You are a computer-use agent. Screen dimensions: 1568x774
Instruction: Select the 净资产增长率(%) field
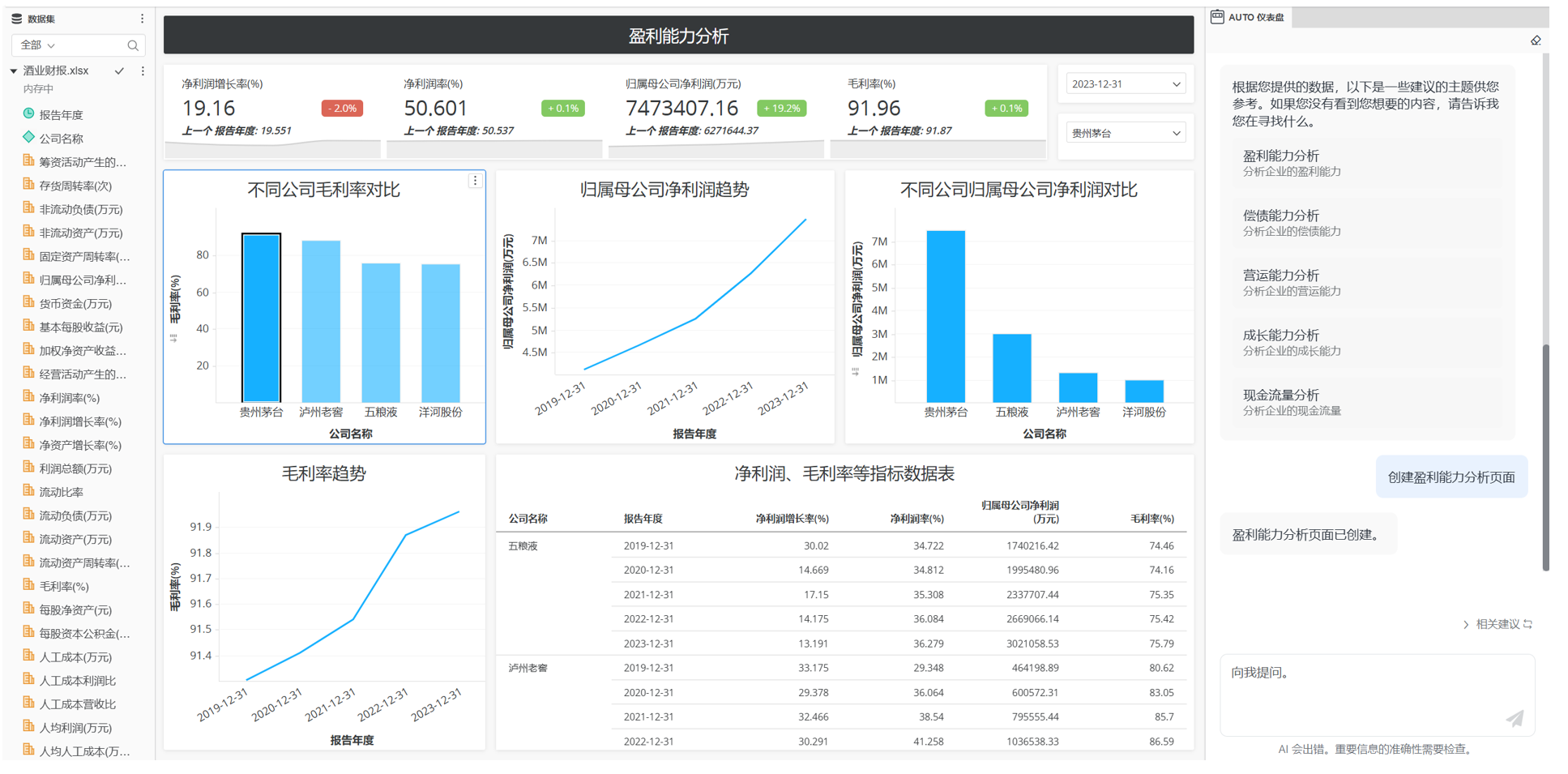(80, 445)
